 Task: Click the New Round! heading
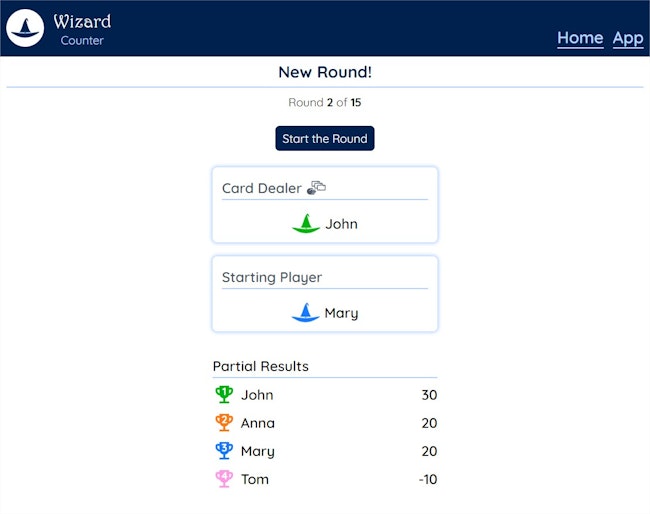pyautogui.click(x=325, y=72)
